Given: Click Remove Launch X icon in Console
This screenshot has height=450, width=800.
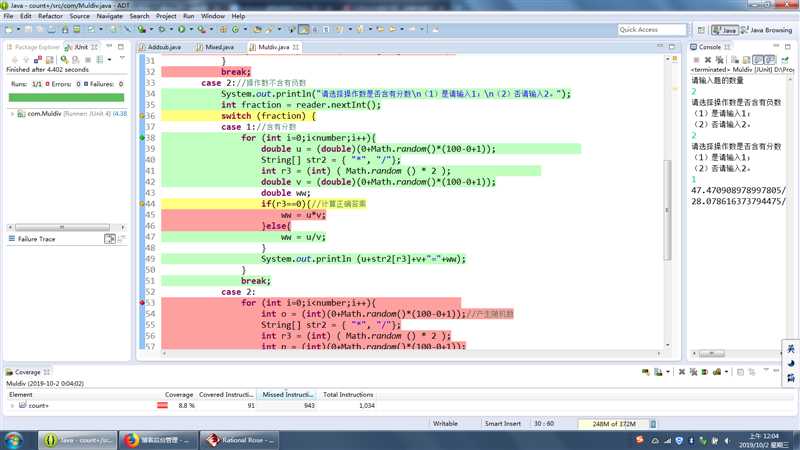Looking at the screenshot, I should click(x=708, y=60).
